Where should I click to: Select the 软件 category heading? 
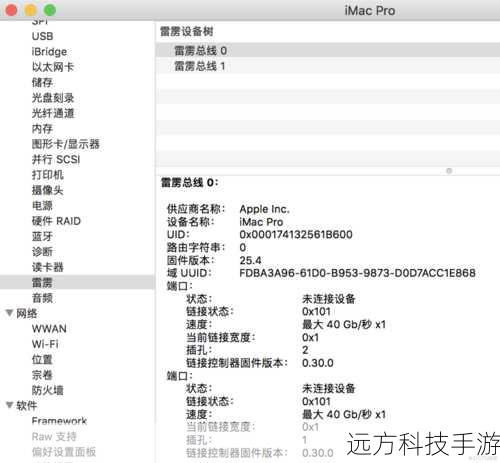(27, 406)
